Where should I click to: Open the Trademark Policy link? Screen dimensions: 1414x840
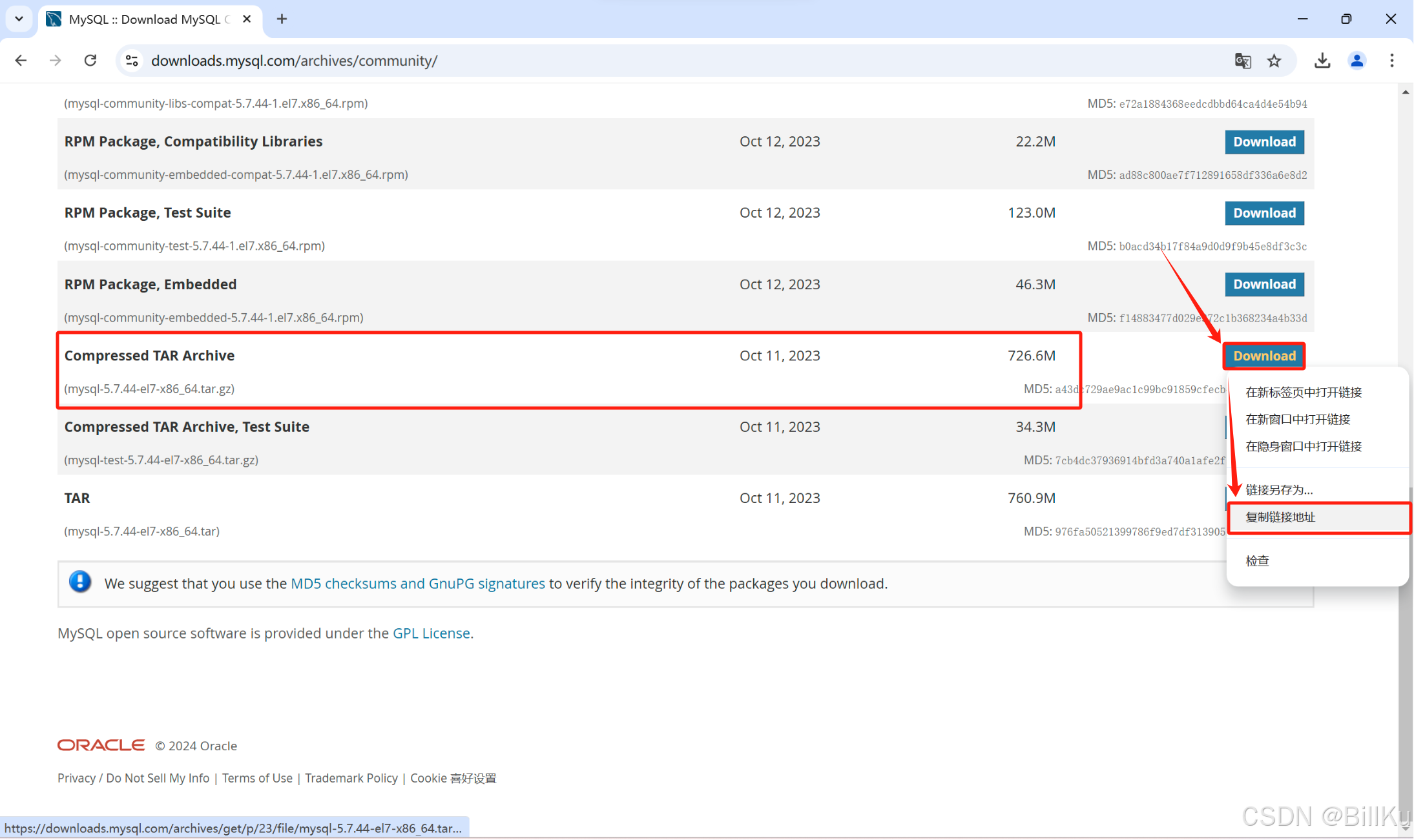point(351,778)
